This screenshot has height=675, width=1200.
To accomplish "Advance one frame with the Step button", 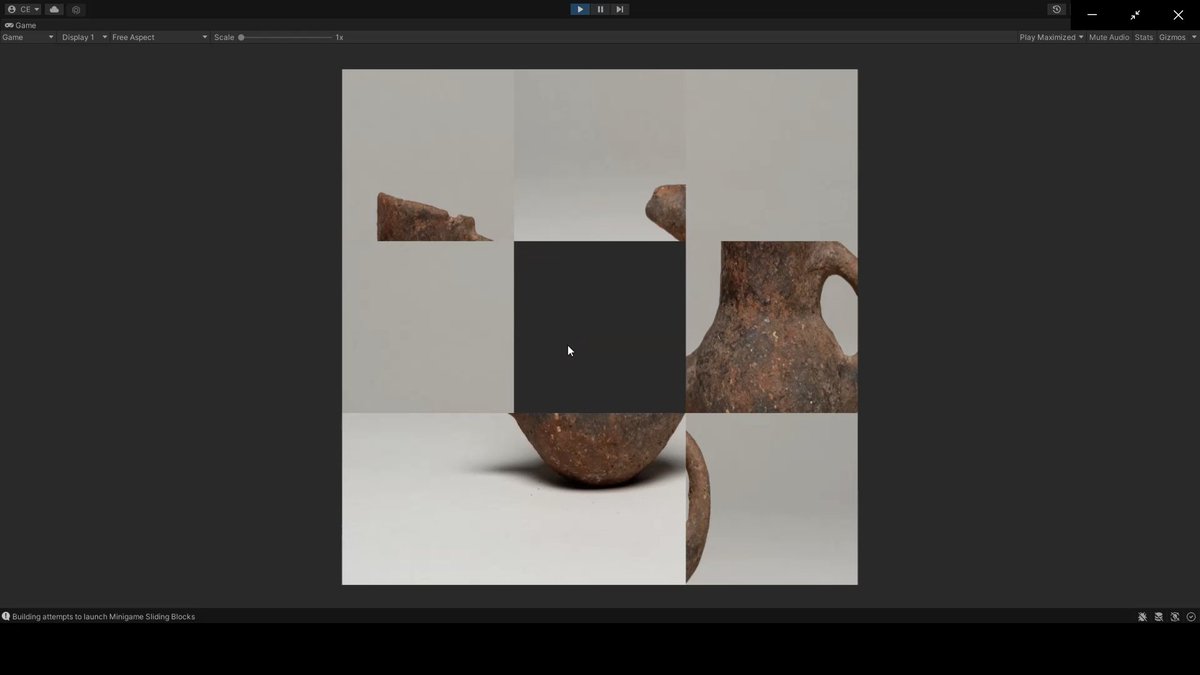I will pyautogui.click(x=620, y=9).
